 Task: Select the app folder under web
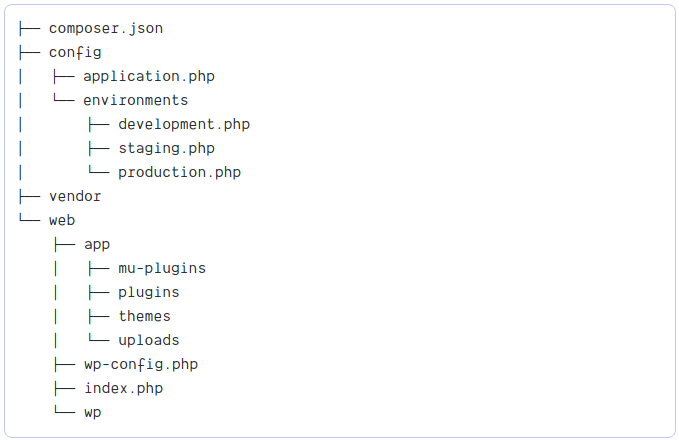pyautogui.click(x=97, y=245)
